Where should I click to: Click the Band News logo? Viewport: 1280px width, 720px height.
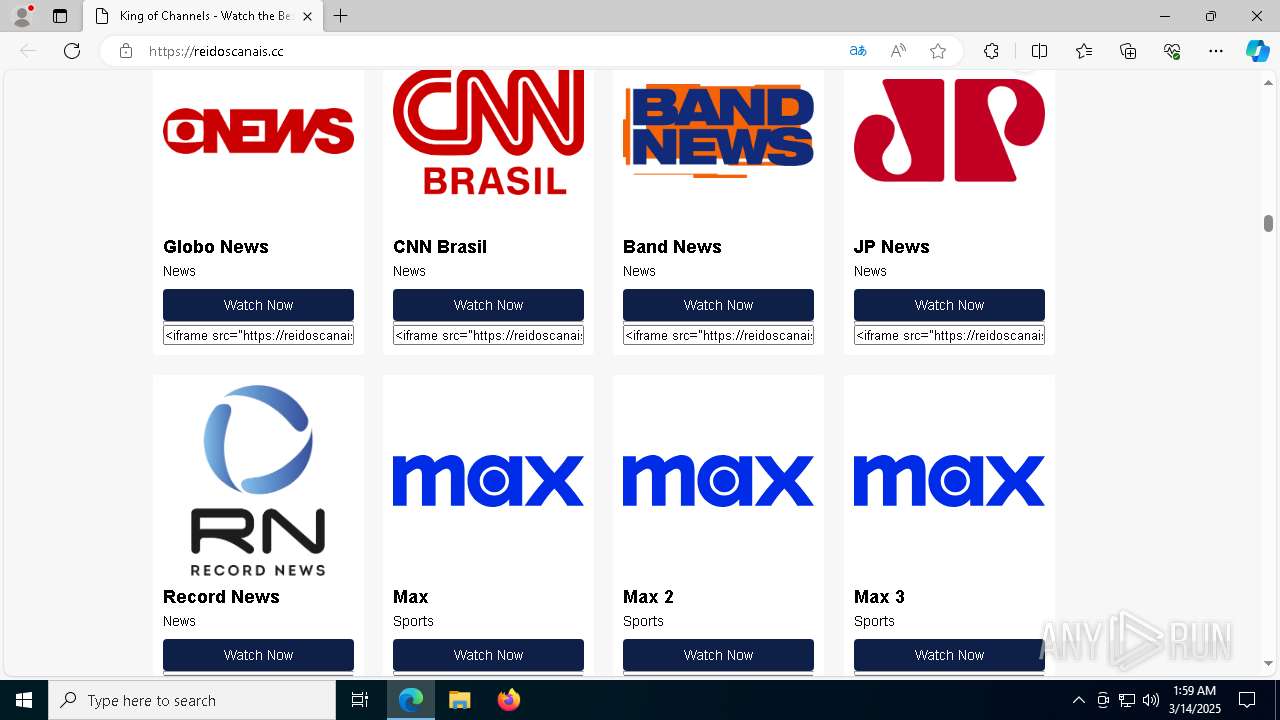[718, 131]
